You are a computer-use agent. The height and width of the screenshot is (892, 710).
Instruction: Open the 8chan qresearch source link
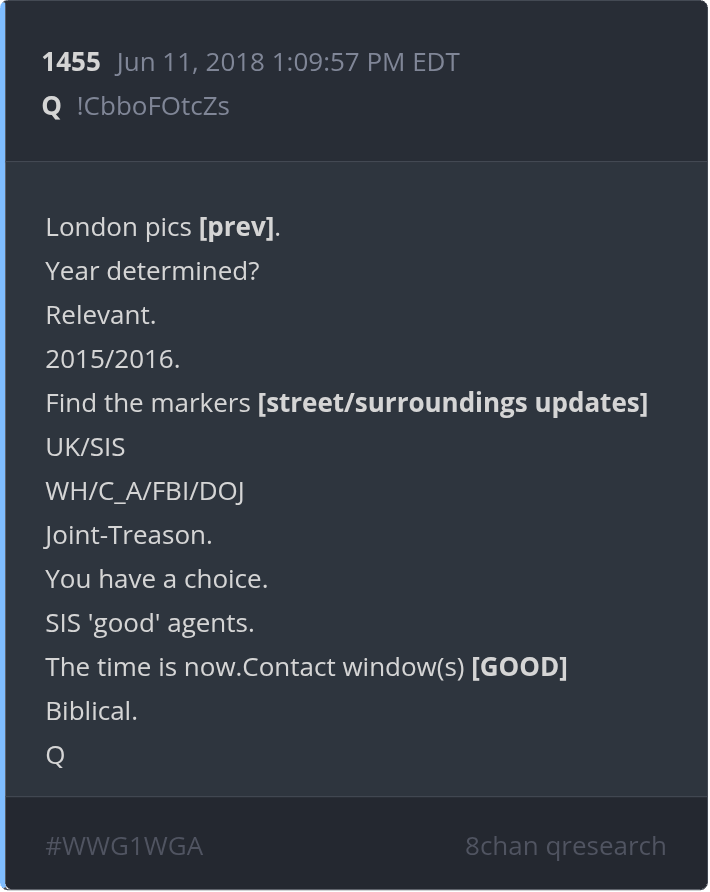[x=565, y=846]
